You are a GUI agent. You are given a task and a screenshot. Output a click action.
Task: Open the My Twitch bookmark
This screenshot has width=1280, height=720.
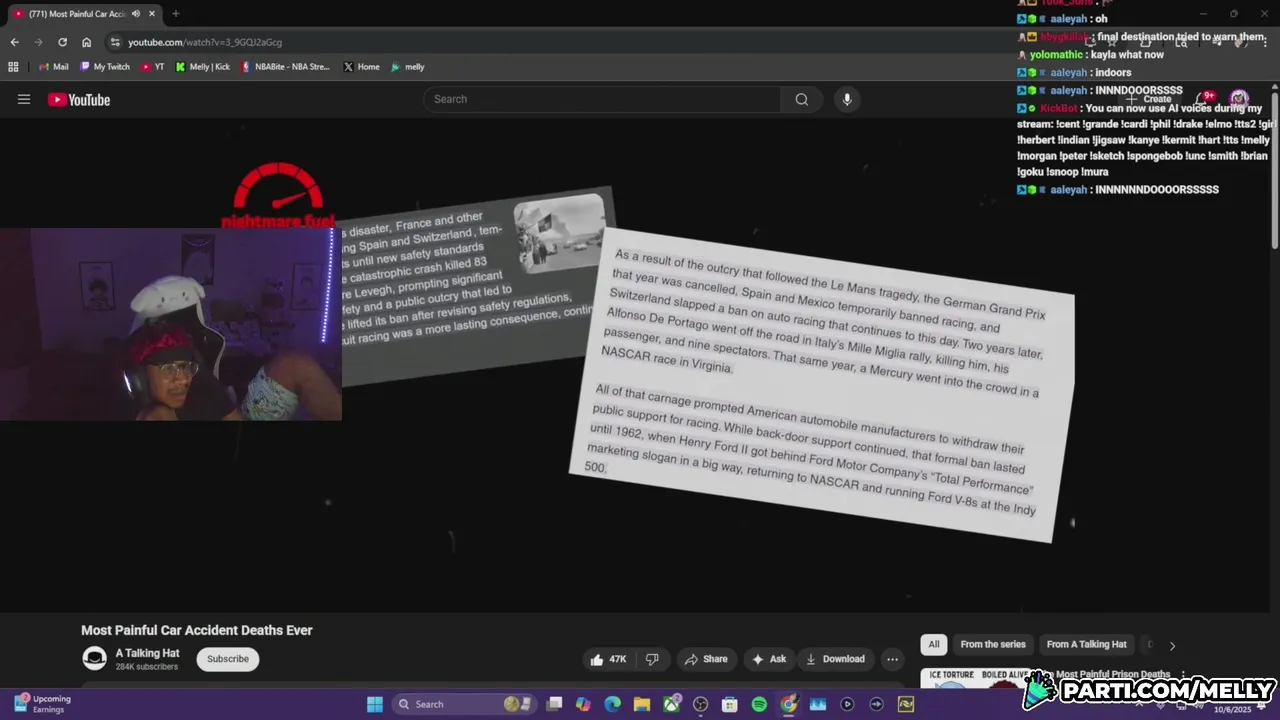[x=105, y=67]
